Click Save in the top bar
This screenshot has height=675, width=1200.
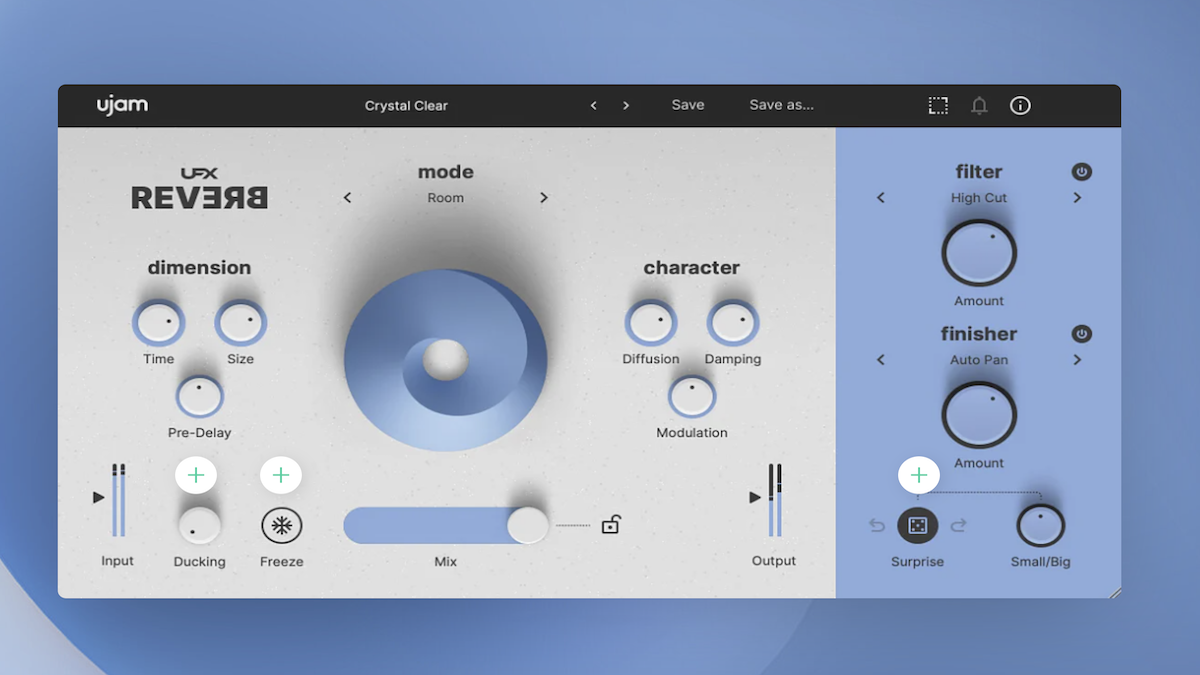tap(688, 105)
